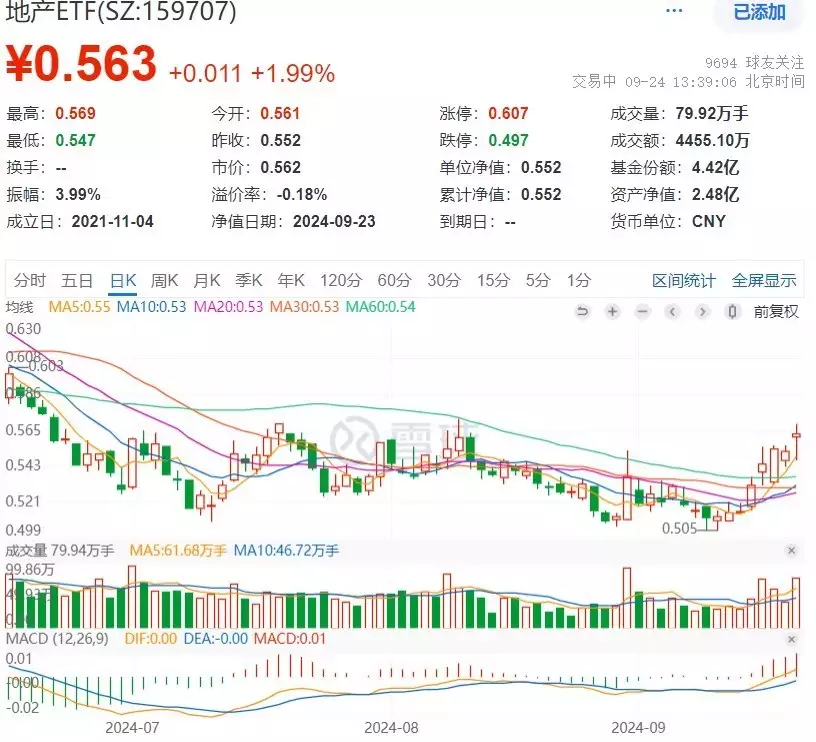Move chart left with the chevron icon
Image resolution: width=816 pixels, height=742 pixels.
[672, 312]
